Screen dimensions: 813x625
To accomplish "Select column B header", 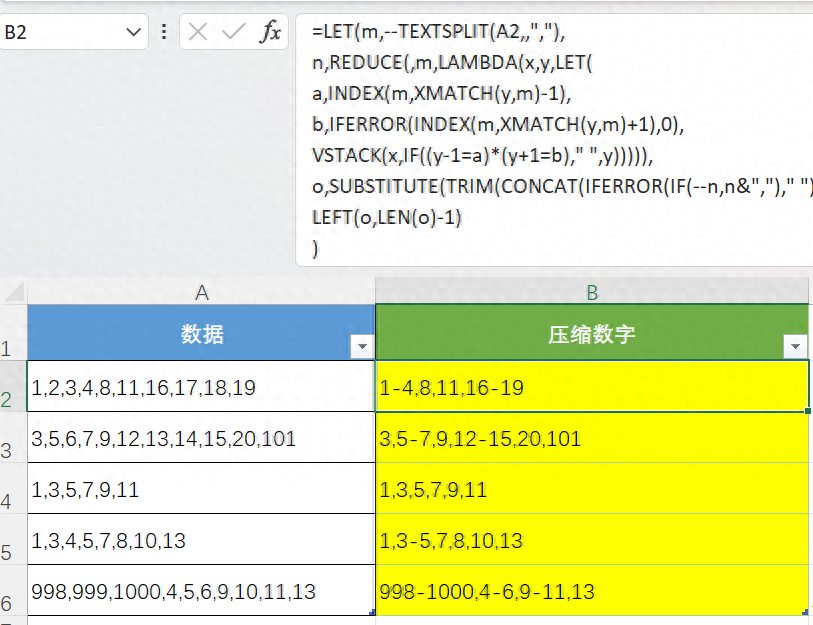I will (592, 293).
